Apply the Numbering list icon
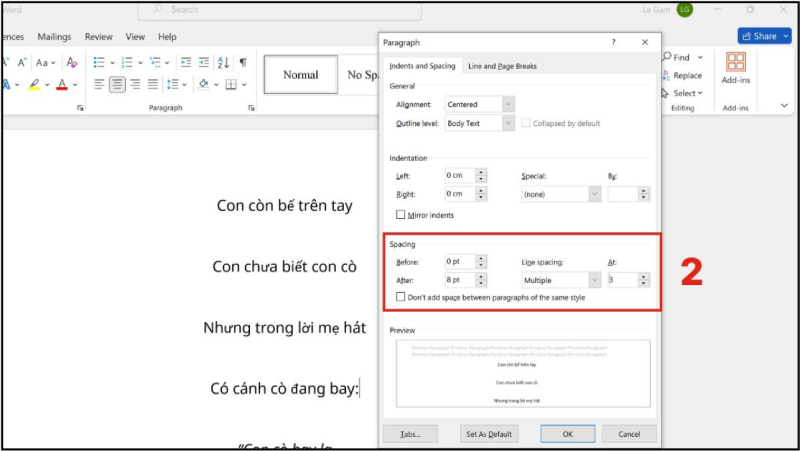The height and width of the screenshot is (451, 800). [x=127, y=62]
